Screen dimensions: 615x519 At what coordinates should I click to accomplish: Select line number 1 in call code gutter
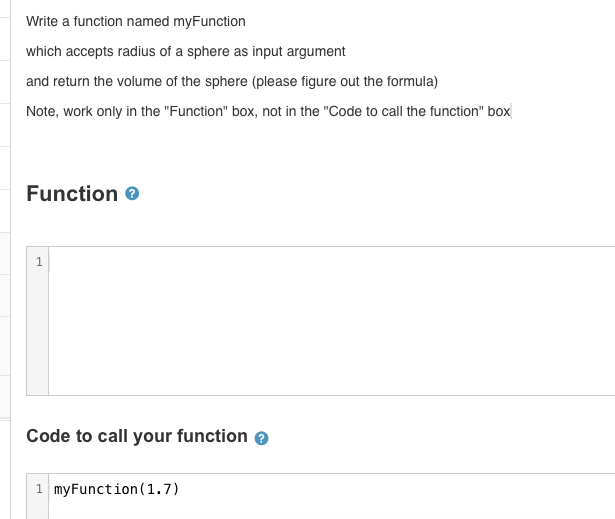coord(39,489)
